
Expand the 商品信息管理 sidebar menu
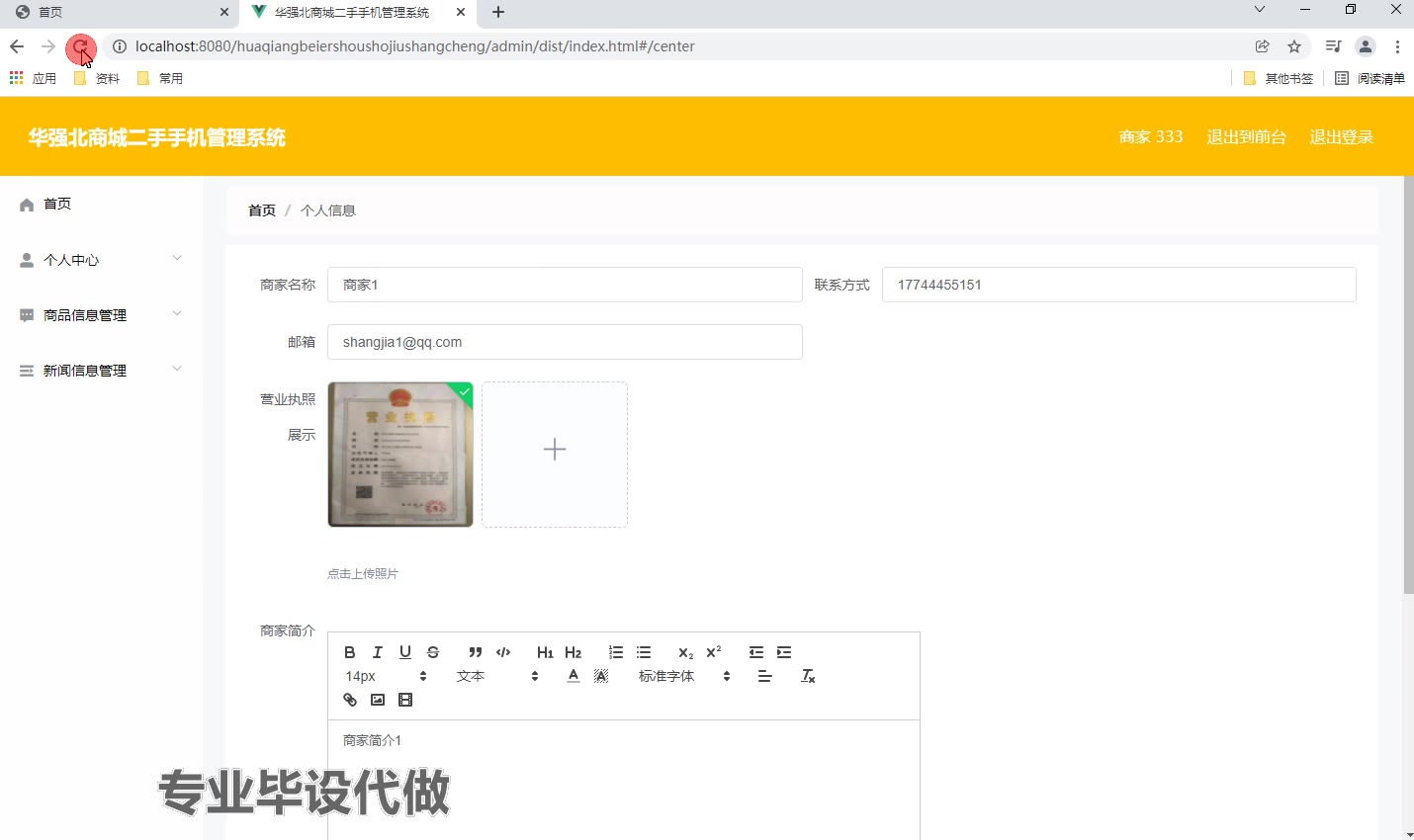tap(101, 315)
